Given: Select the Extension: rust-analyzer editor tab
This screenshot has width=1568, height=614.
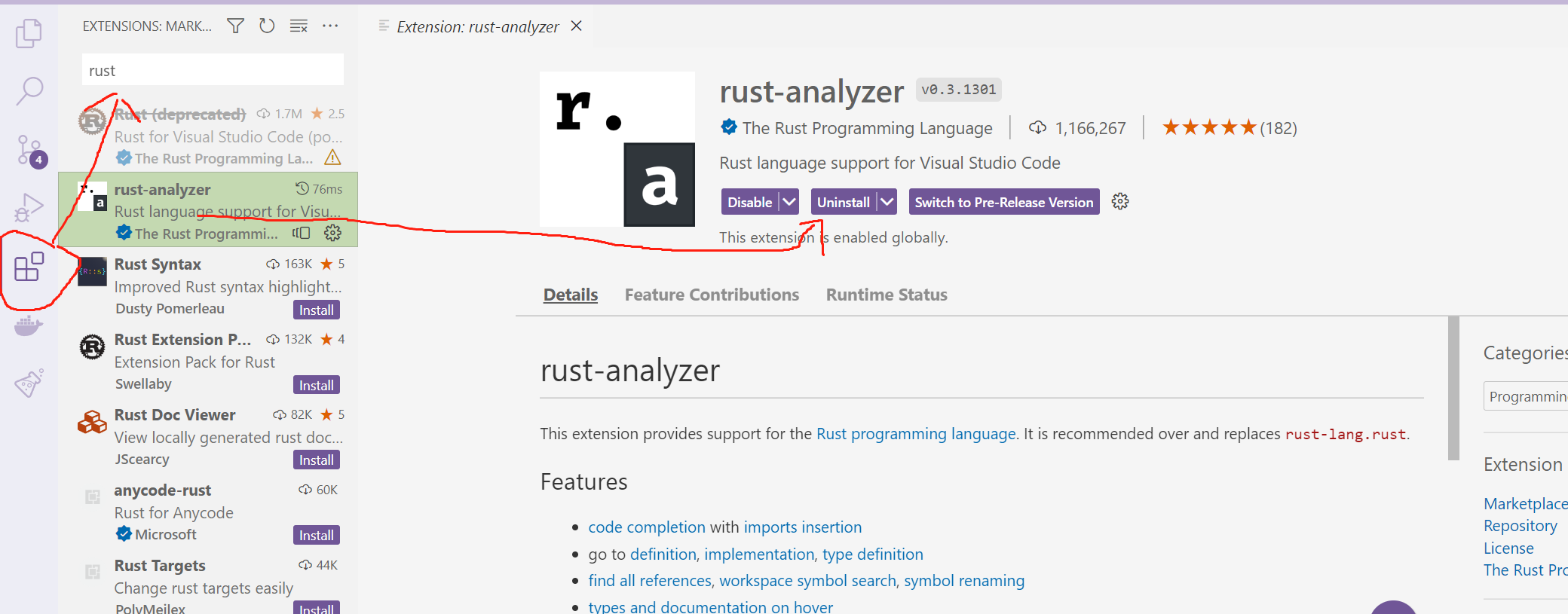Looking at the screenshot, I should [478, 27].
